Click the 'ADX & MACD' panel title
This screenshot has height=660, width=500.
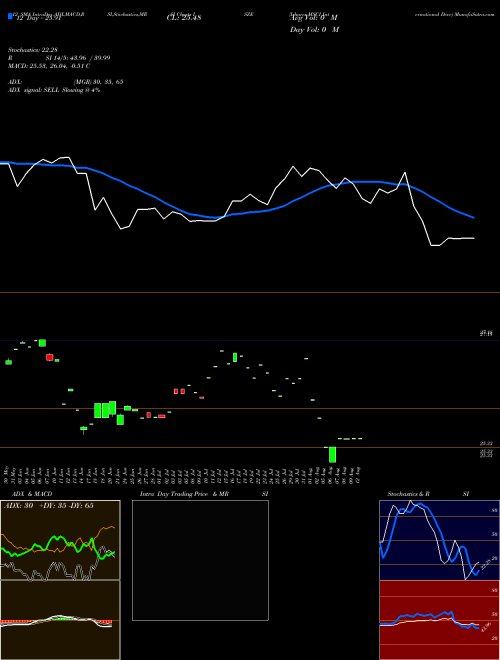coord(32,494)
